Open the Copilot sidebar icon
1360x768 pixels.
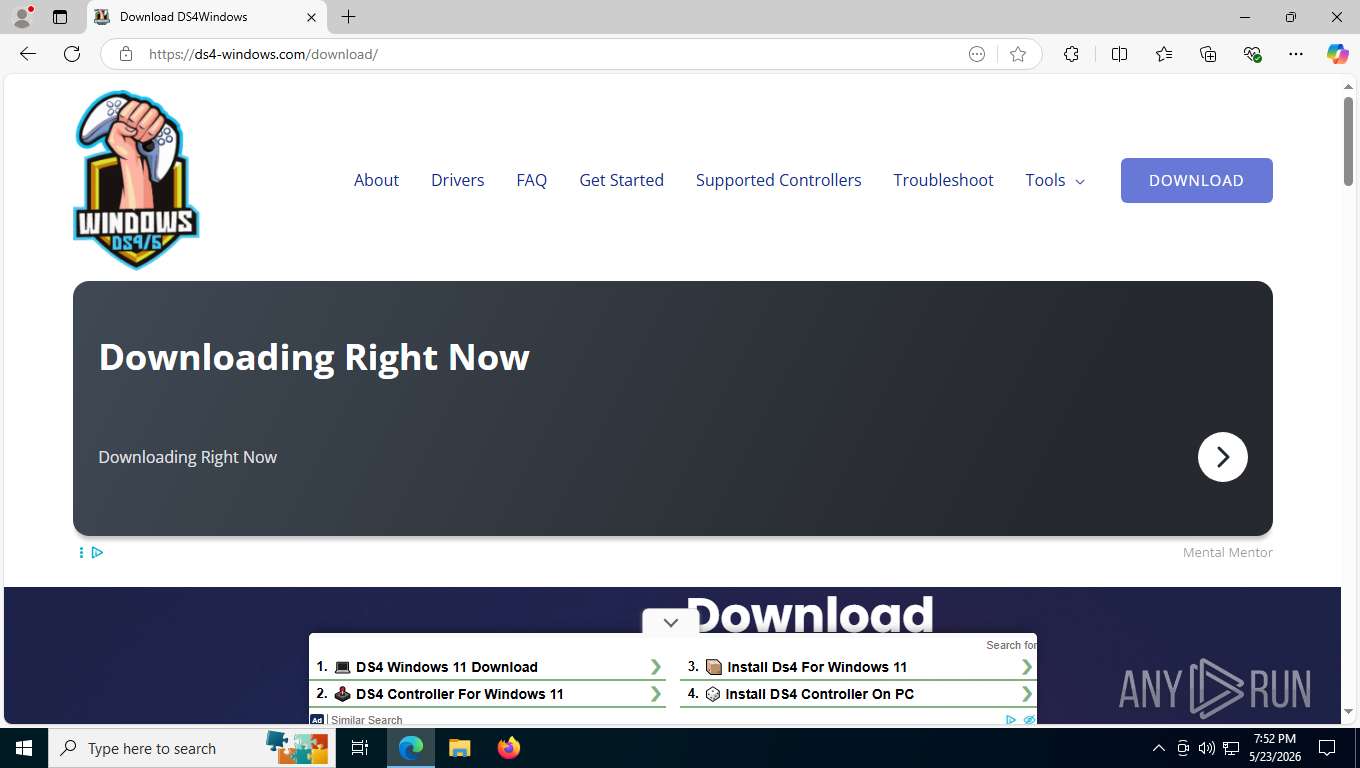tap(1338, 54)
